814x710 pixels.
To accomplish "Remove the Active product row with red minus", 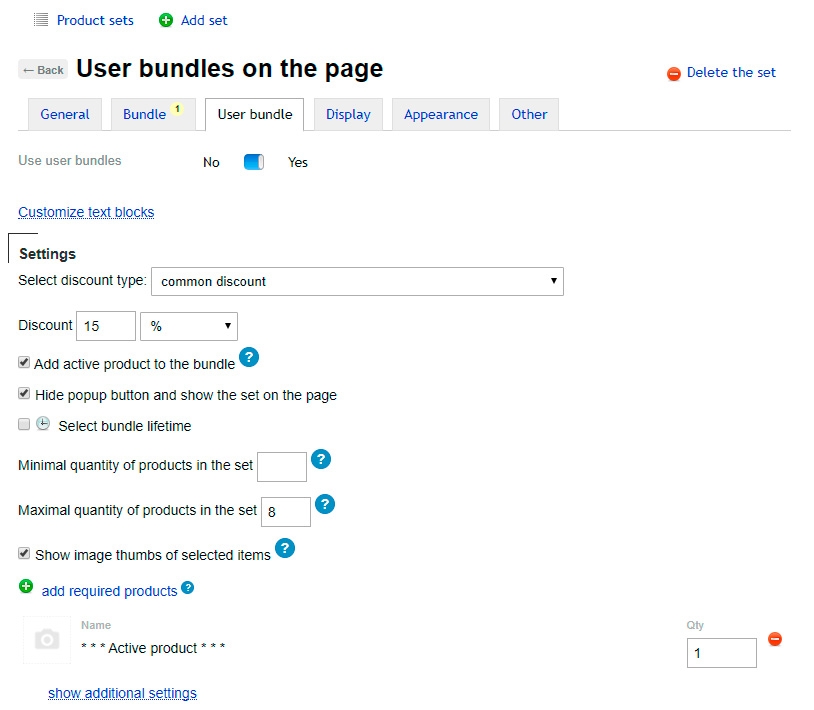I will [x=774, y=639].
